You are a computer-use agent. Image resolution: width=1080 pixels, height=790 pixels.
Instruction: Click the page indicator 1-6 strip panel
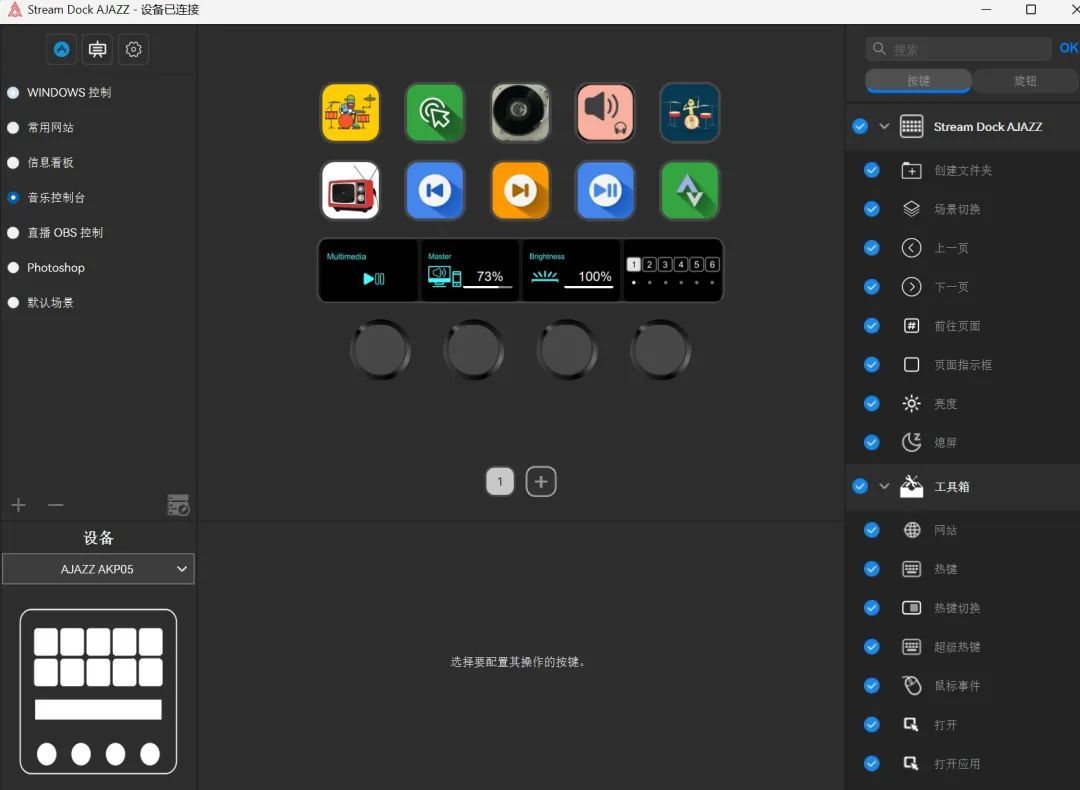point(672,271)
